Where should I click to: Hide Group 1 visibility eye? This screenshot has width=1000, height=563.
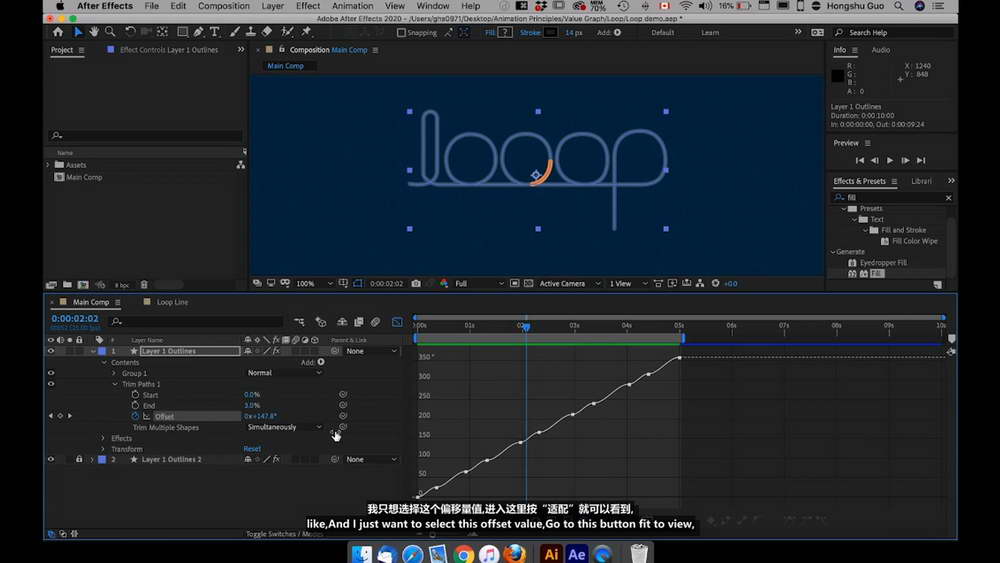click(x=51, y=374)
